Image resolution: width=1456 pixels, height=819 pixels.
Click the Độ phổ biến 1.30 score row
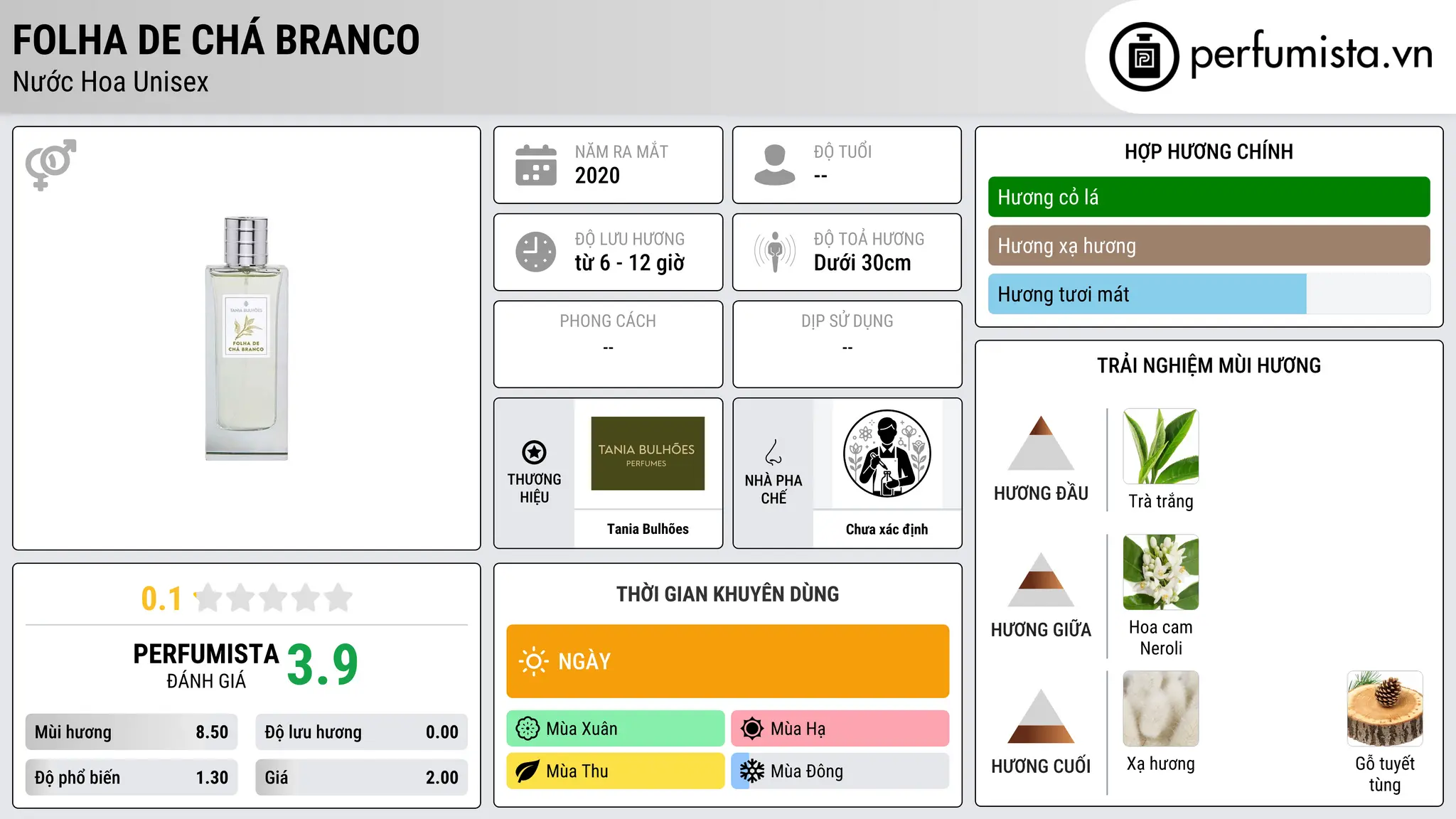(132, 777)
